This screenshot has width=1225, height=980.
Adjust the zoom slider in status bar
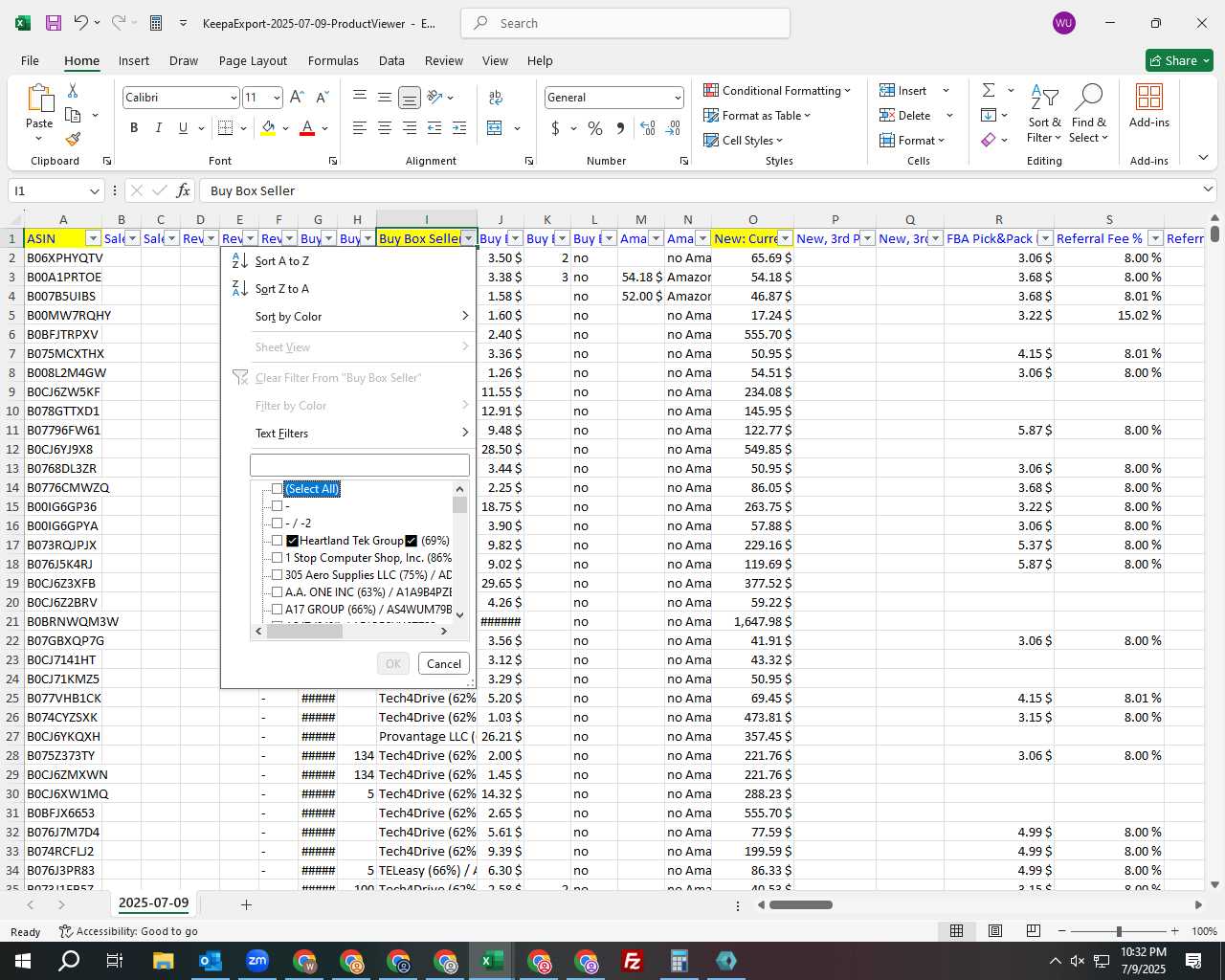(x=1119, y=931)
